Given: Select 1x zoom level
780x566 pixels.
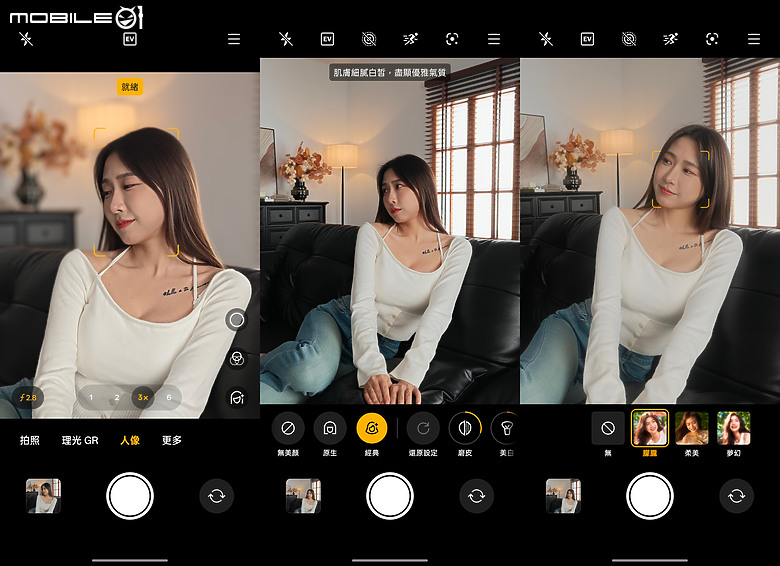Looking at the screenshot, I should [91, 397].
